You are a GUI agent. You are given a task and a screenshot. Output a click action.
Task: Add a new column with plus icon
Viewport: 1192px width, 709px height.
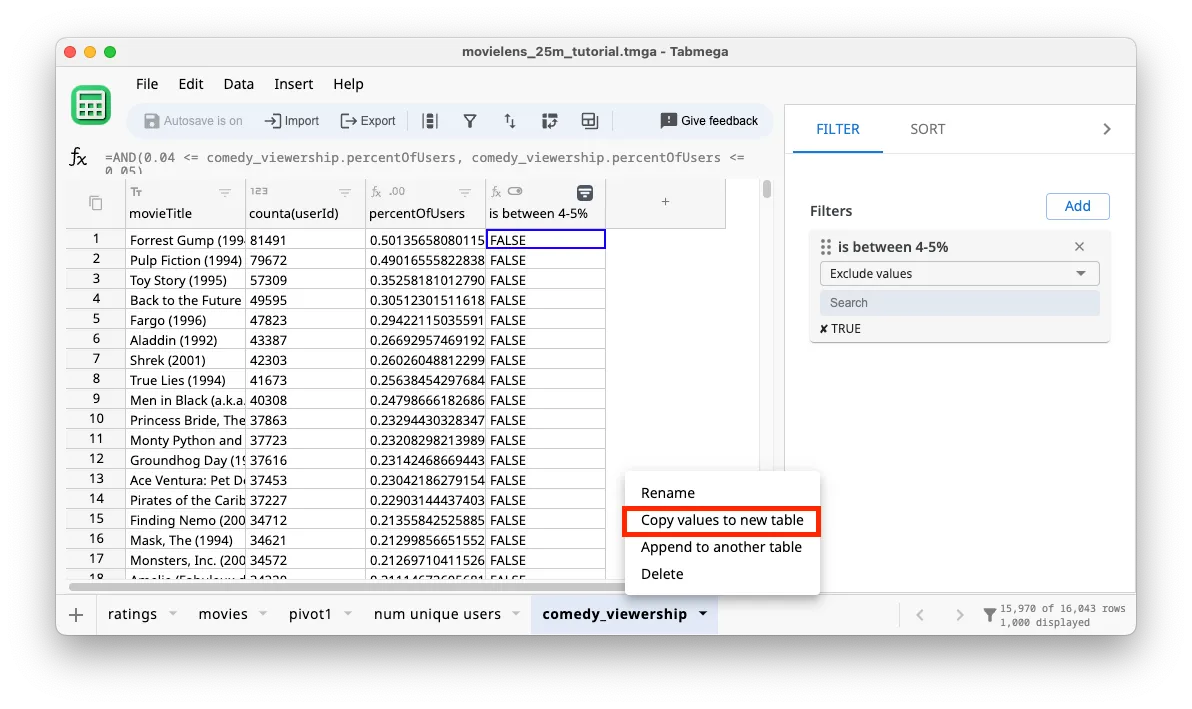(x=665, y=202)
